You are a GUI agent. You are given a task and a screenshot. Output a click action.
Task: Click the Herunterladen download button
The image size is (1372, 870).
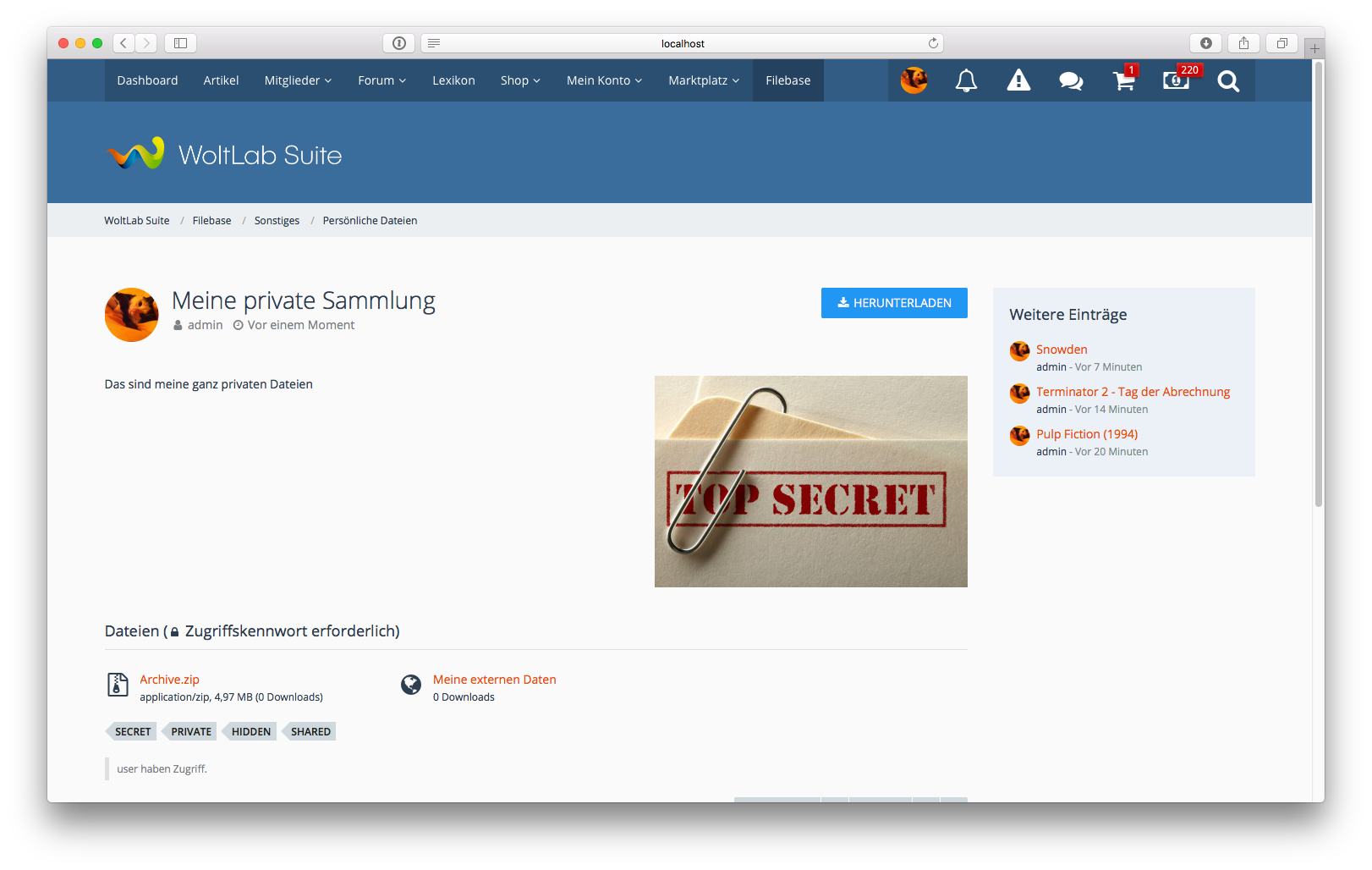(x=894, y=303)
